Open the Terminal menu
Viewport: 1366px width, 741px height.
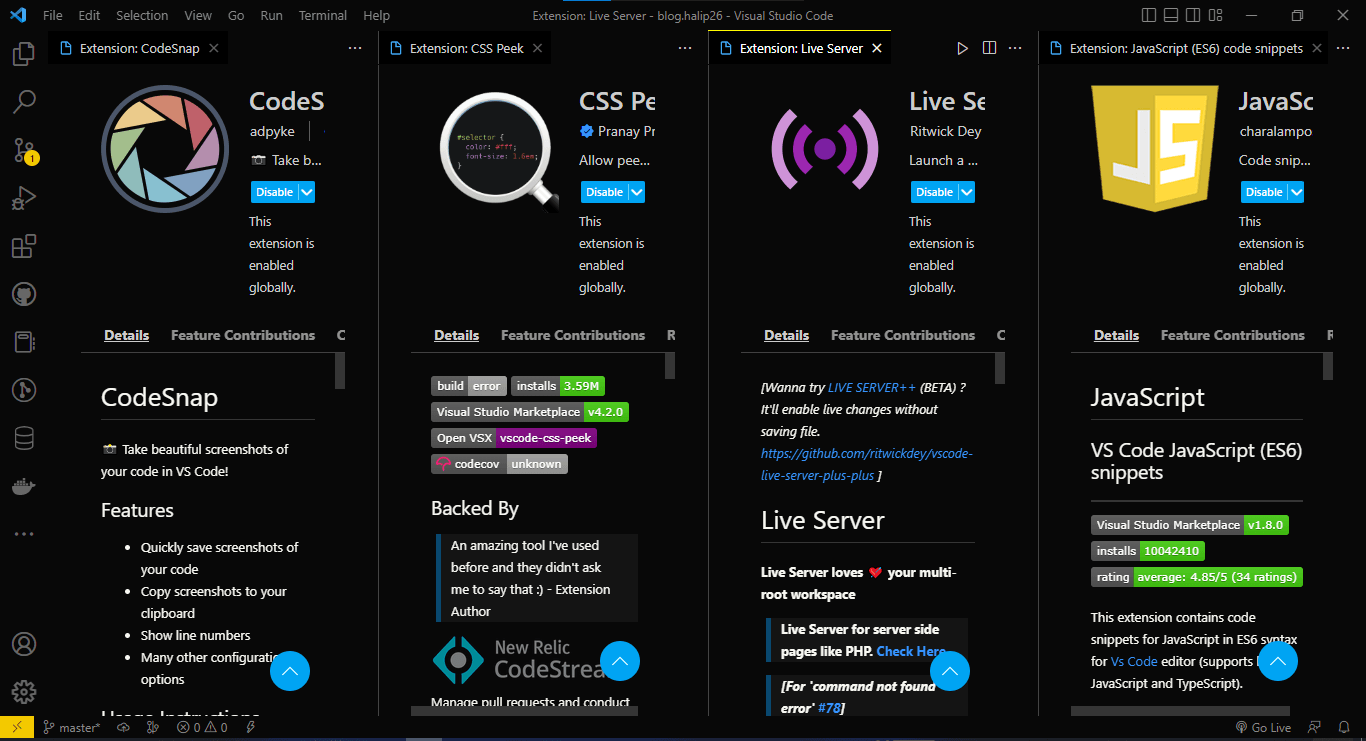coord(323,15)
